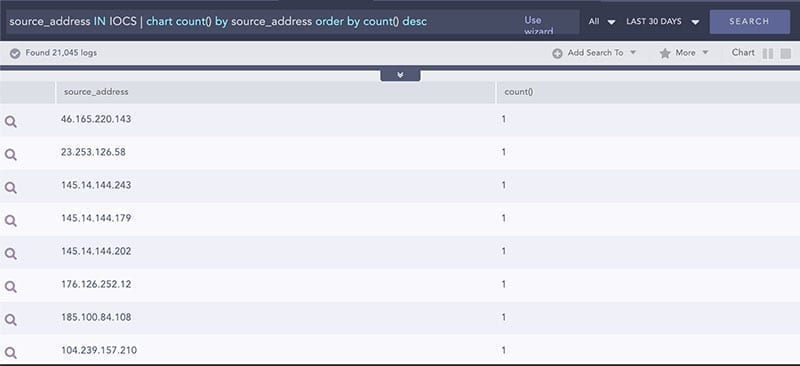This screenshot has width=800, height=366.
Task: Run the query with the Search button
Action: (749, 21)
